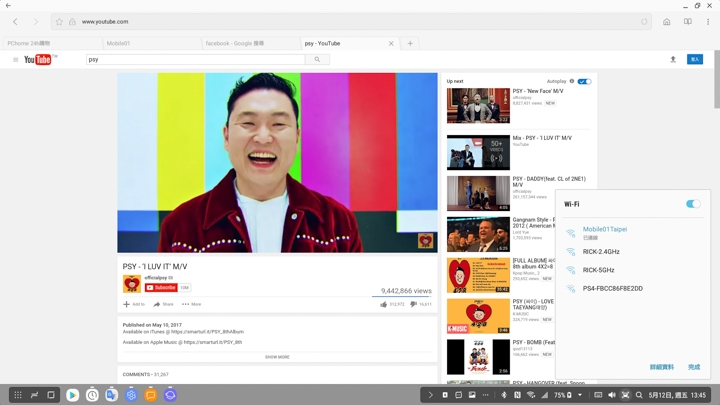Screen dimensions: 720x405
Task: Expand description with SHOW MORE
Action: (277, 357)
